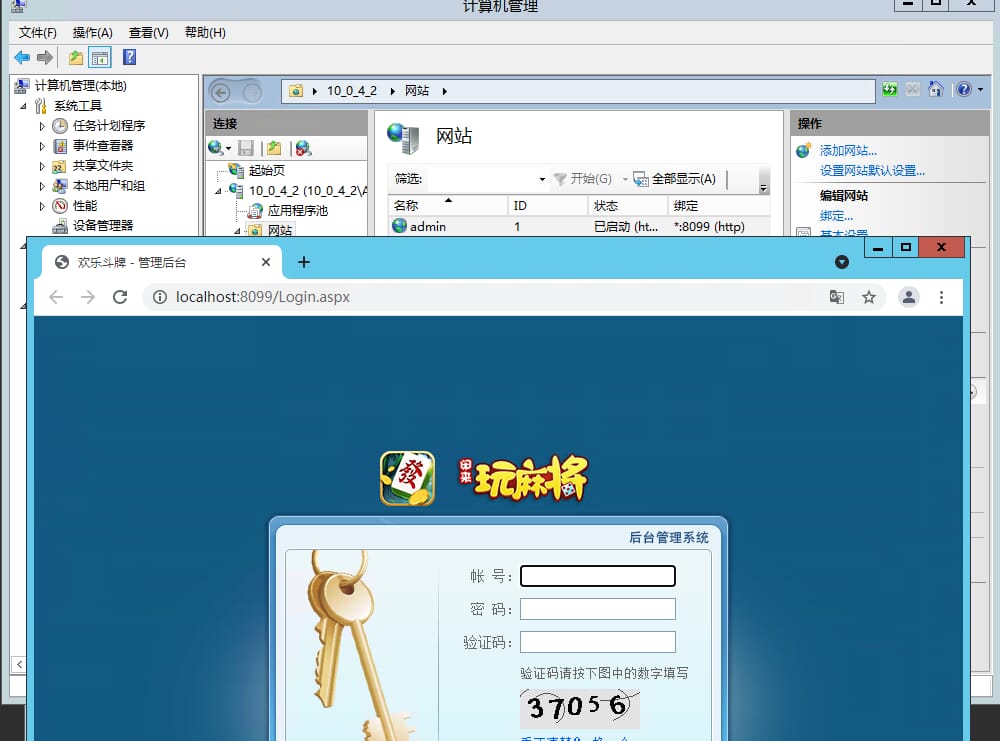The width and height of the screenshot is (1000, 741).
Task: Open Google Translate icon in the address bar
Action: coord(837,297)
